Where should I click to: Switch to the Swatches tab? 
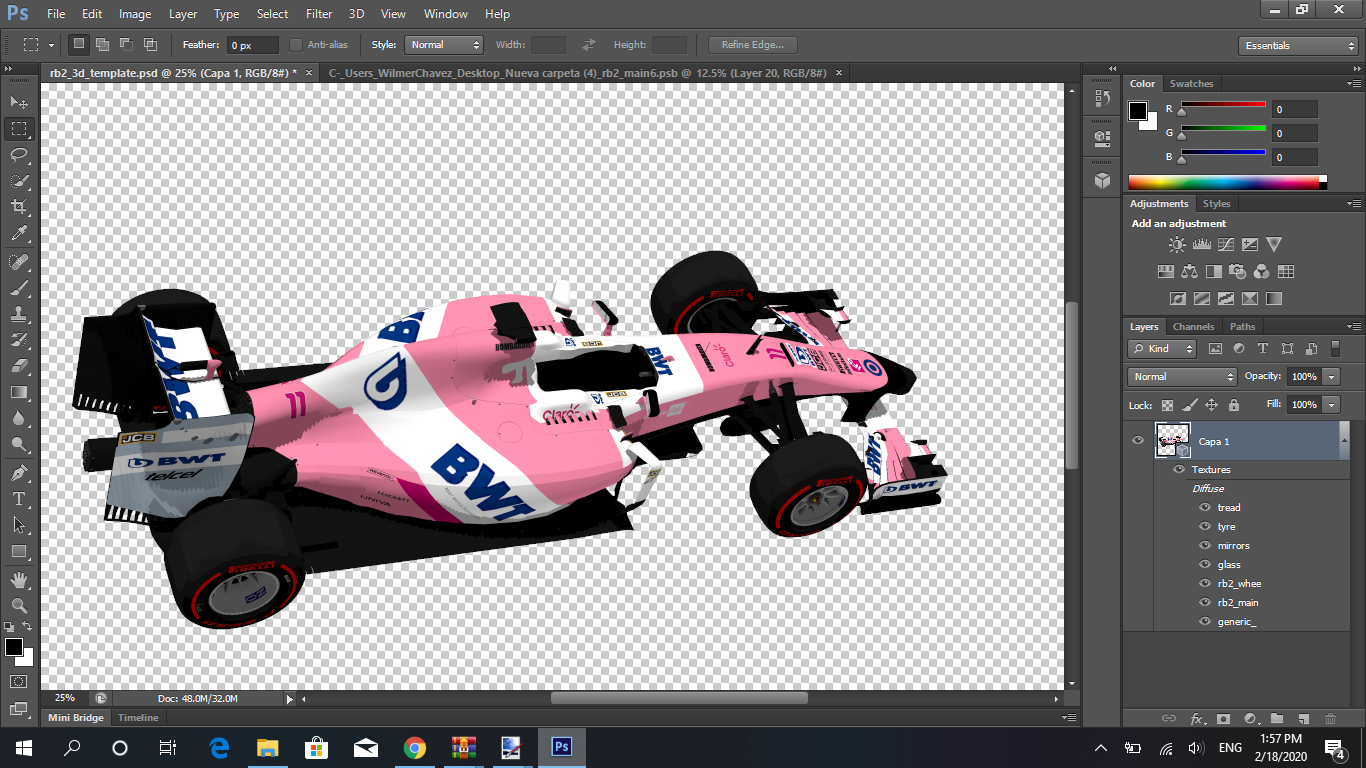point(1191,84)
